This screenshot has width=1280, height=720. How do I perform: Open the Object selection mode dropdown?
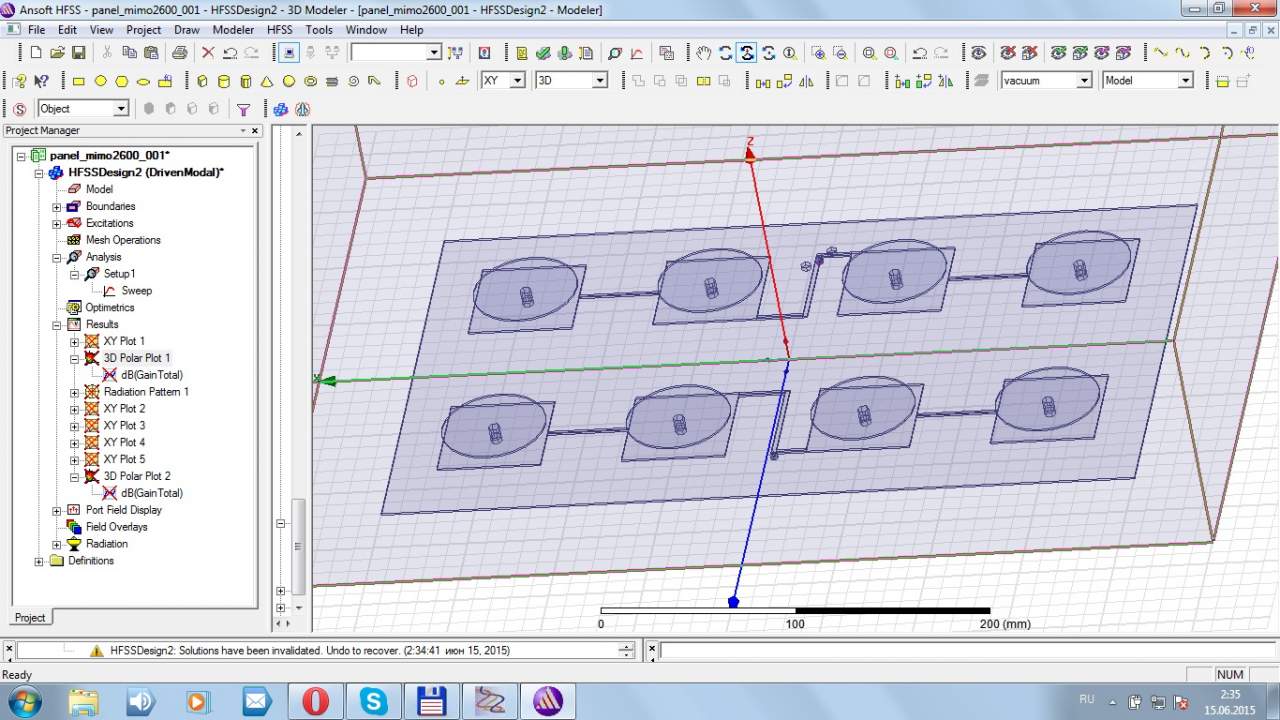(x=121, y=109)
